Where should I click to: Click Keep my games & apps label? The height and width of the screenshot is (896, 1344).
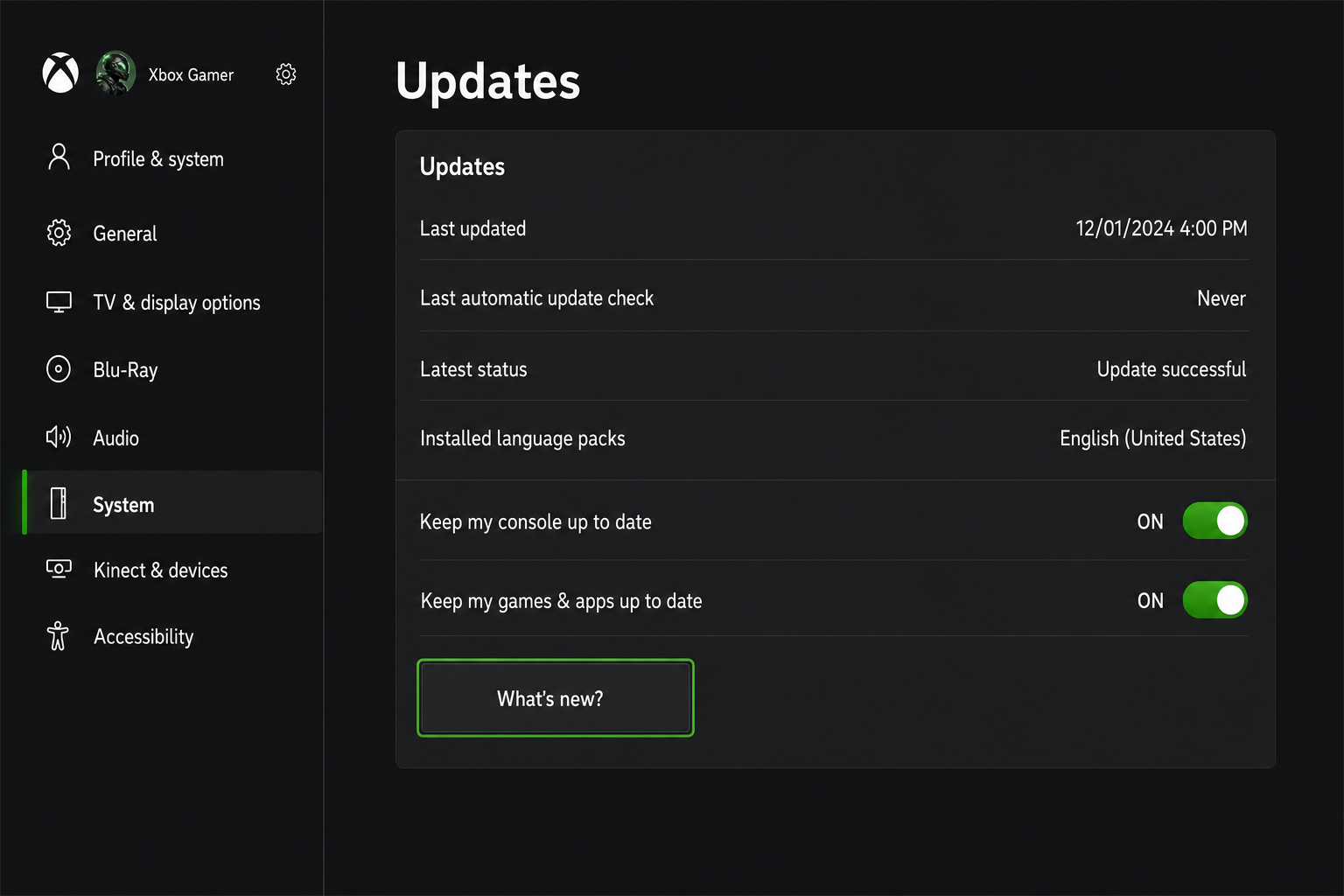561,601
